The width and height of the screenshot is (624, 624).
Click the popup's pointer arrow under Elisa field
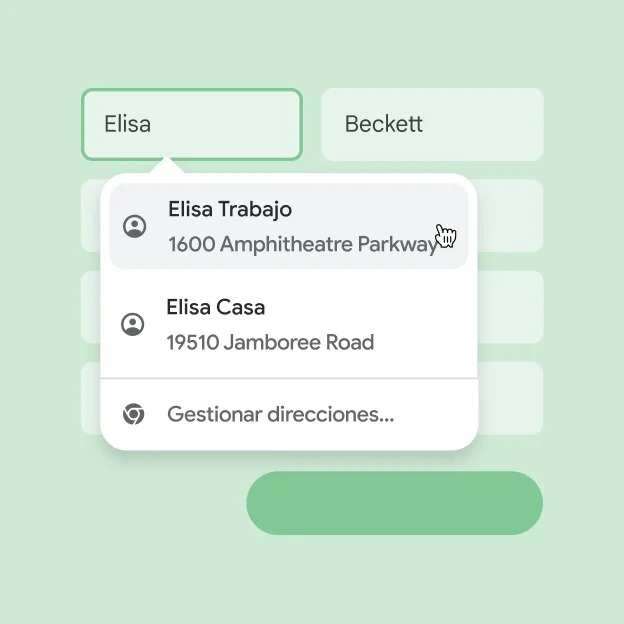tap(169, 166)
